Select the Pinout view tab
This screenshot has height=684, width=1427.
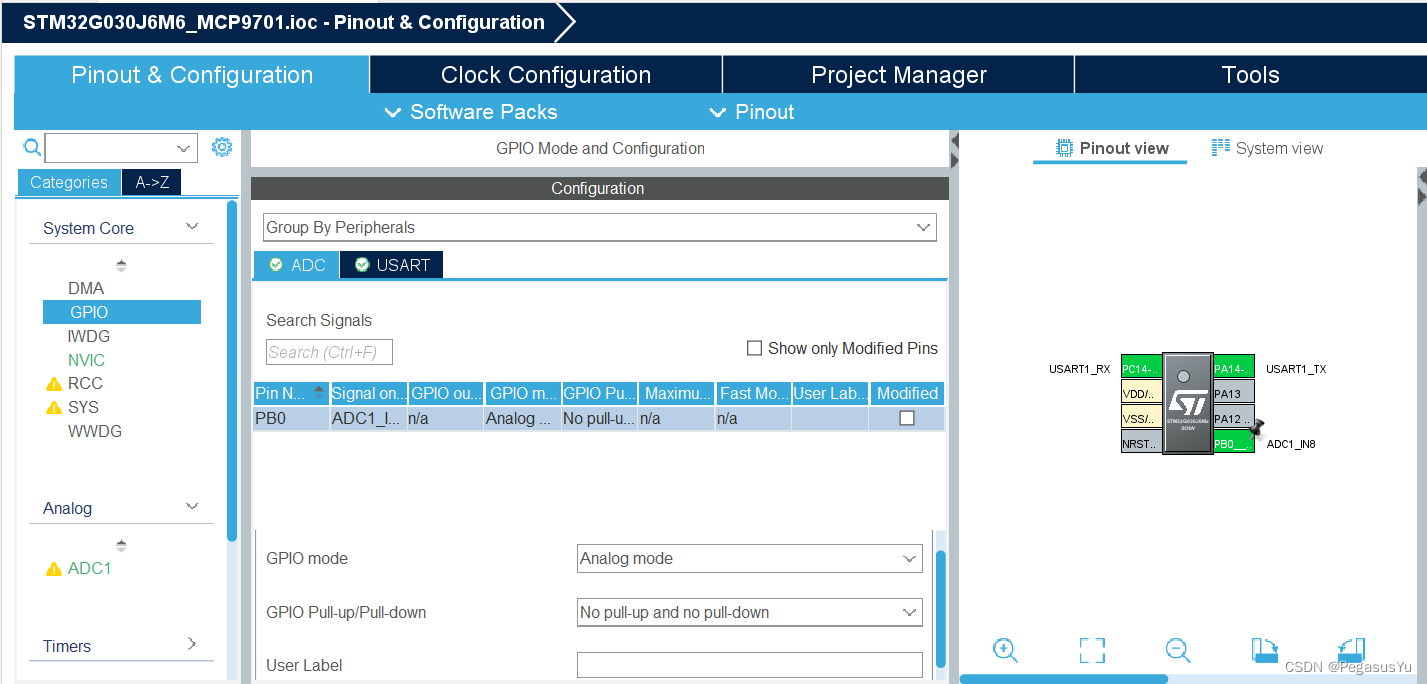pyautogui.click(x=1112, y=148)
